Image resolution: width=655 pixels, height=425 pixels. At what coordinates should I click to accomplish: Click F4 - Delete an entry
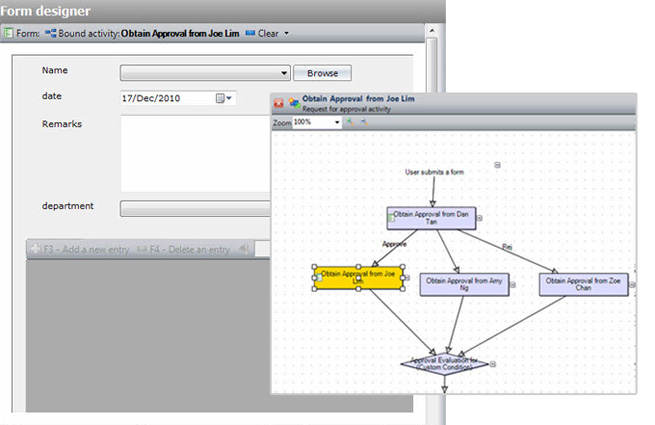tap(184, 249)
